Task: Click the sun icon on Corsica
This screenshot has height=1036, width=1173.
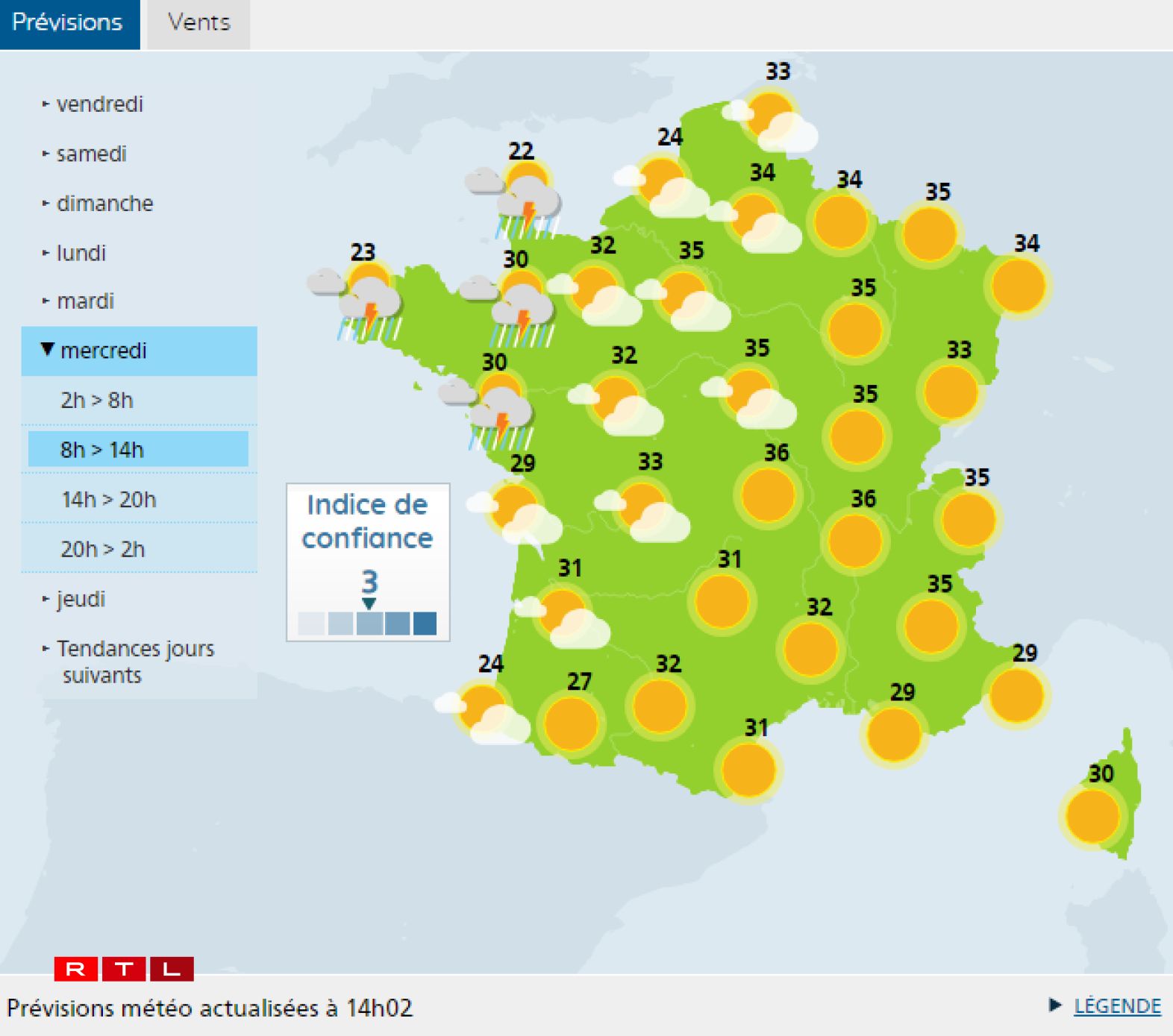Action: click(x=1092, y=816)
